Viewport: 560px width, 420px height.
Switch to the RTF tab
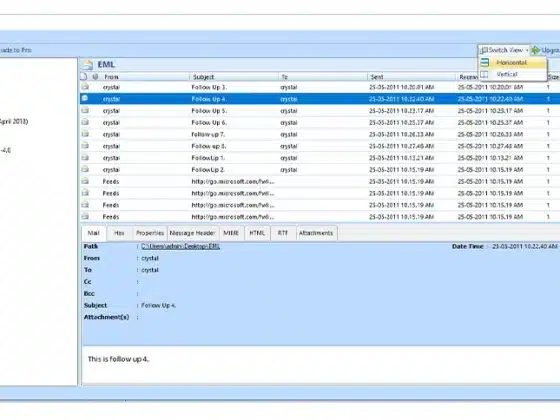(283, 233)
